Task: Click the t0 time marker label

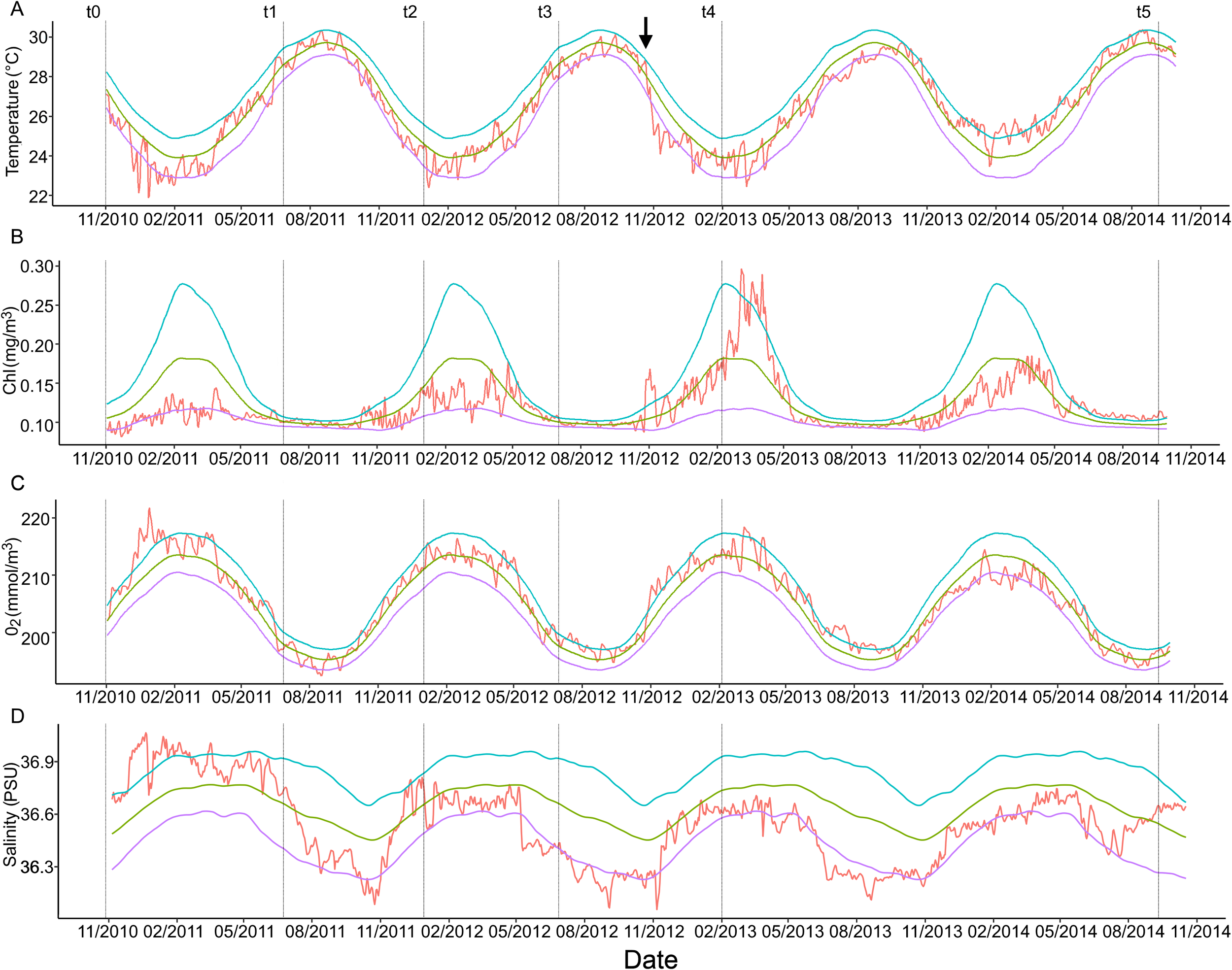Action: pyautogui.click(x=93, y=12)
